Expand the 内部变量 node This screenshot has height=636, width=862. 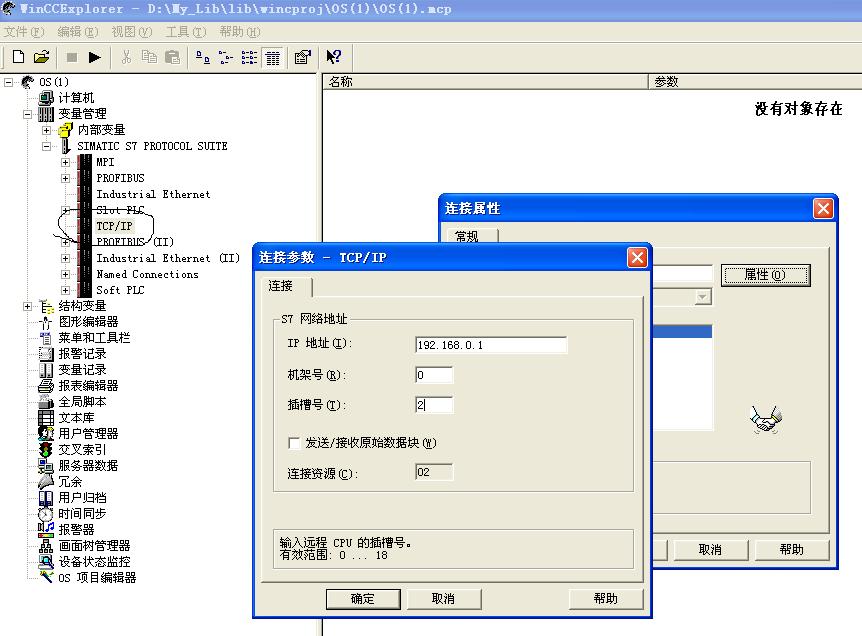tap(46, 130)
